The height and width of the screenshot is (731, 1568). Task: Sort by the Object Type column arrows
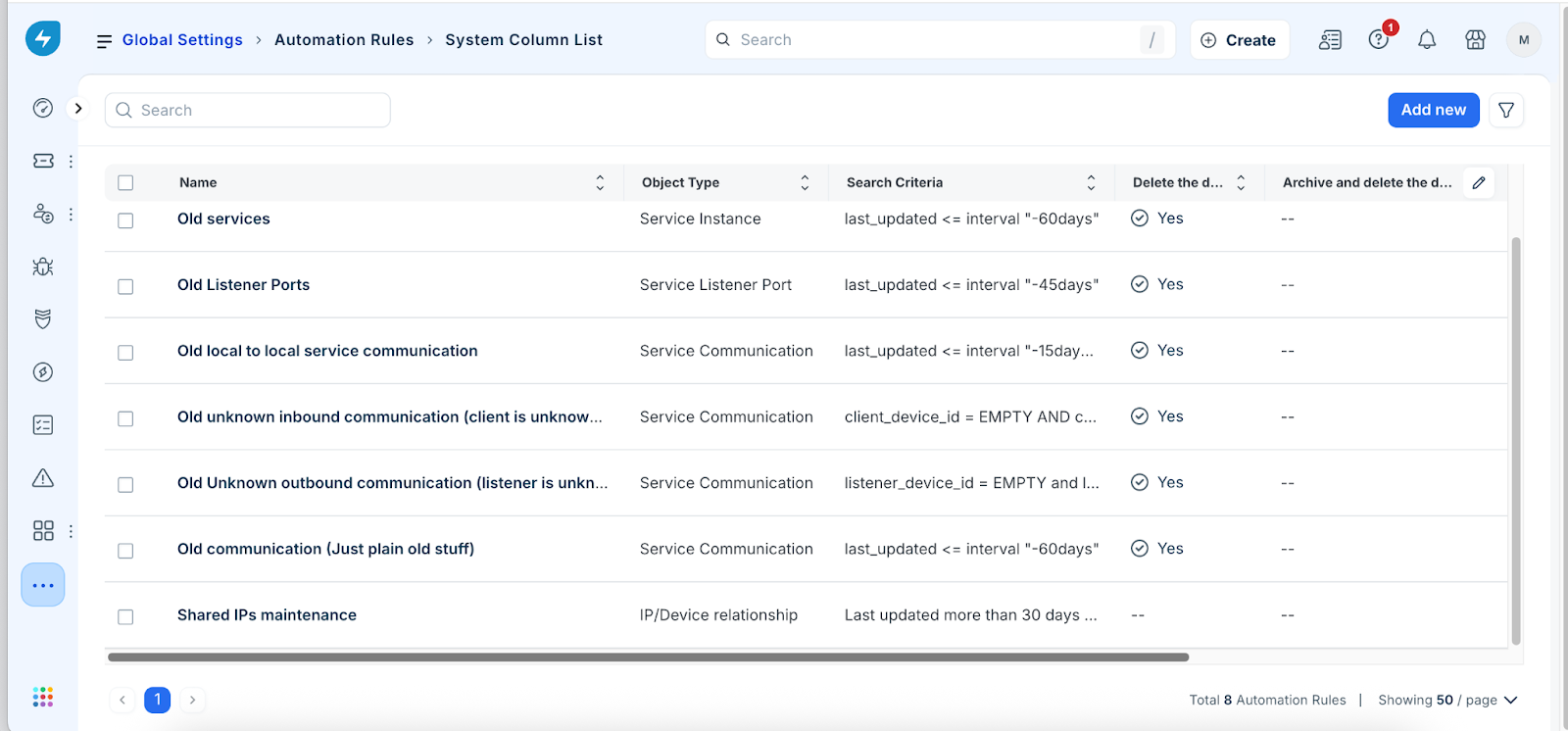tap(805, 182)
